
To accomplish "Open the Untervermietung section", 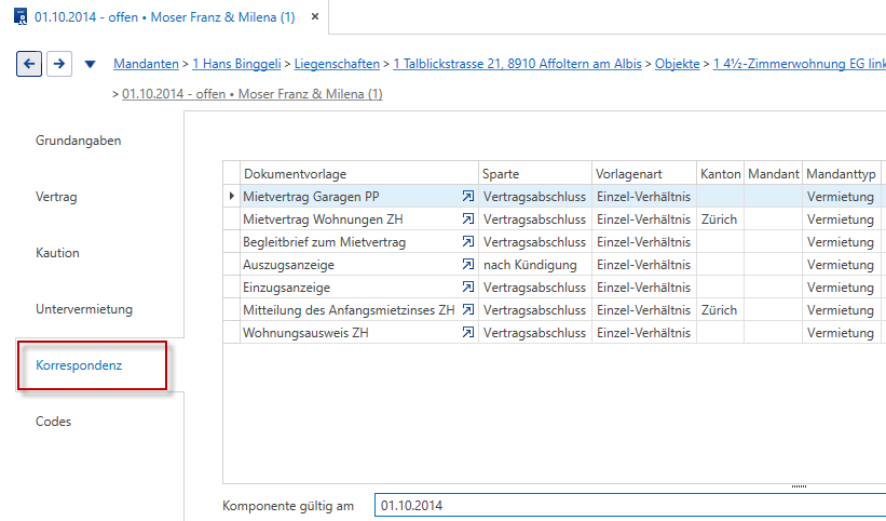I will tap(84, 309).
